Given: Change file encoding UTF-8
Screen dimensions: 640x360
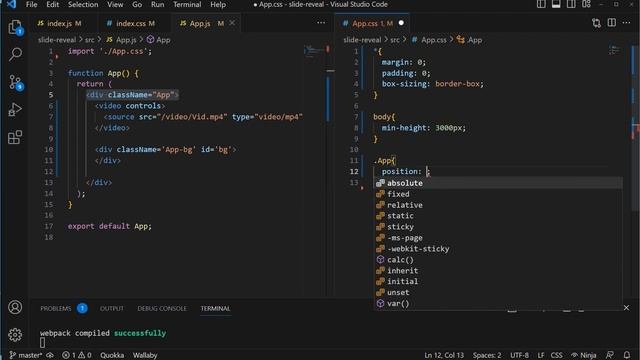Looking at the screenshot, I should [x=519, y=355].
